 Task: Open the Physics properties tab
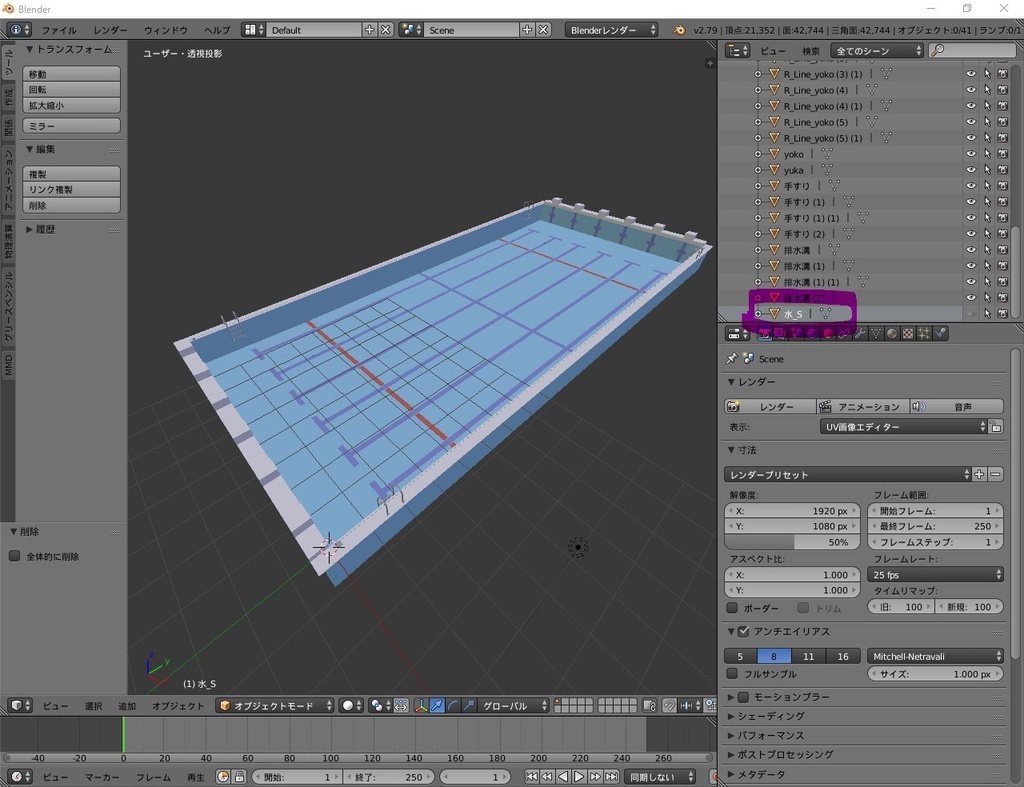(940, 333)
